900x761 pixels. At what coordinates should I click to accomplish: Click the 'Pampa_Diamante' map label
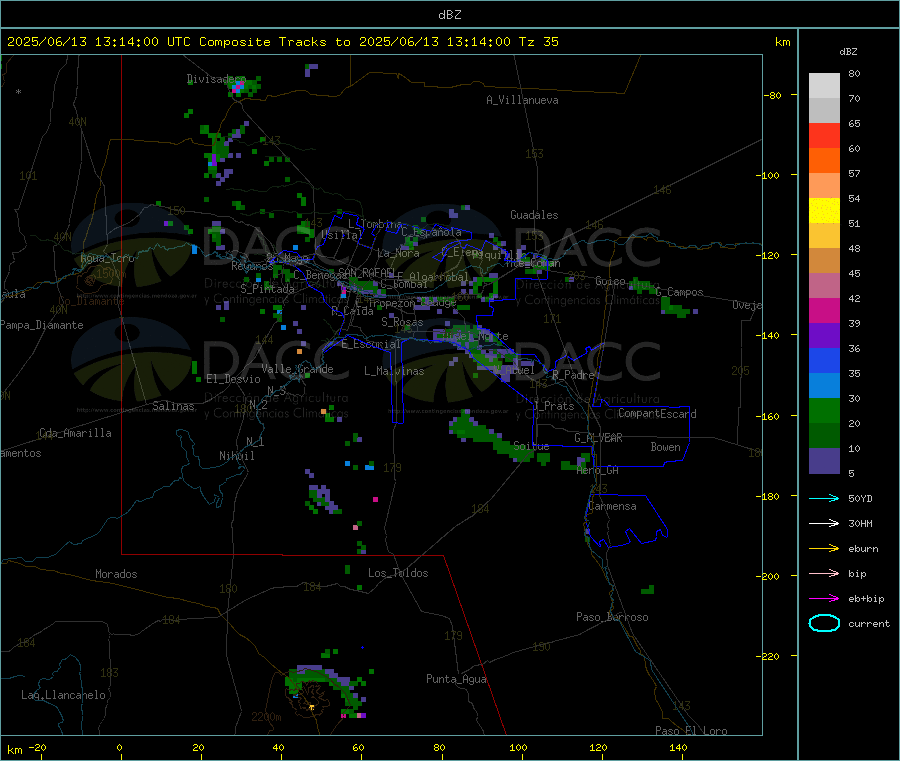42,325
